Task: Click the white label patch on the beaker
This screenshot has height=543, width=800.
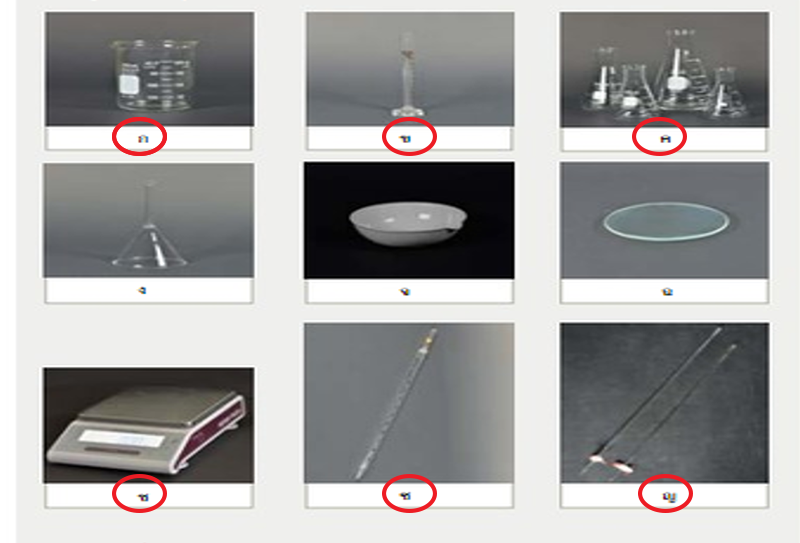Action: tap(130, 84)
